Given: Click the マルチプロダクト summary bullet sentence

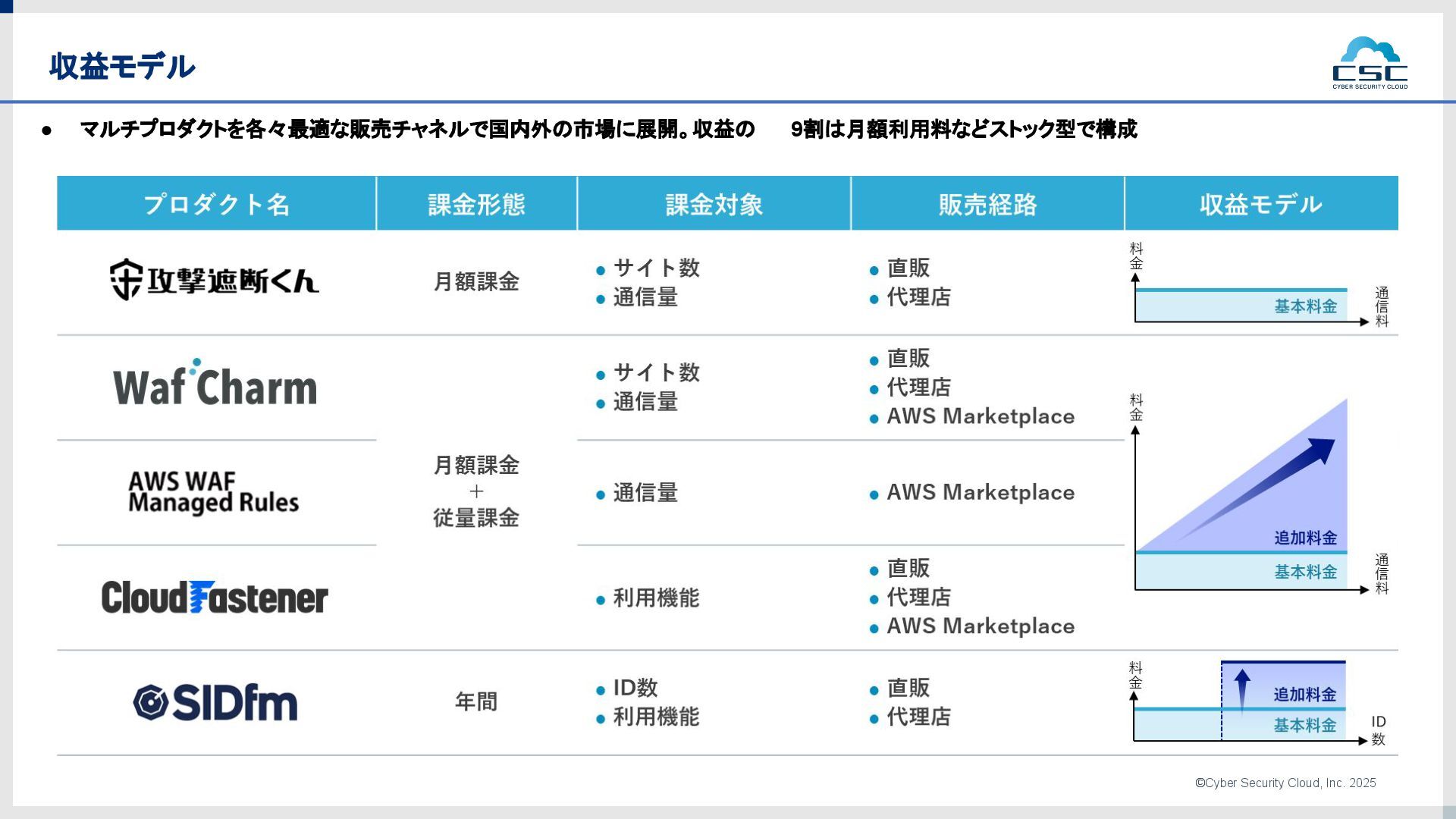Looking at the screenshot, I should (x=608, y=130).
